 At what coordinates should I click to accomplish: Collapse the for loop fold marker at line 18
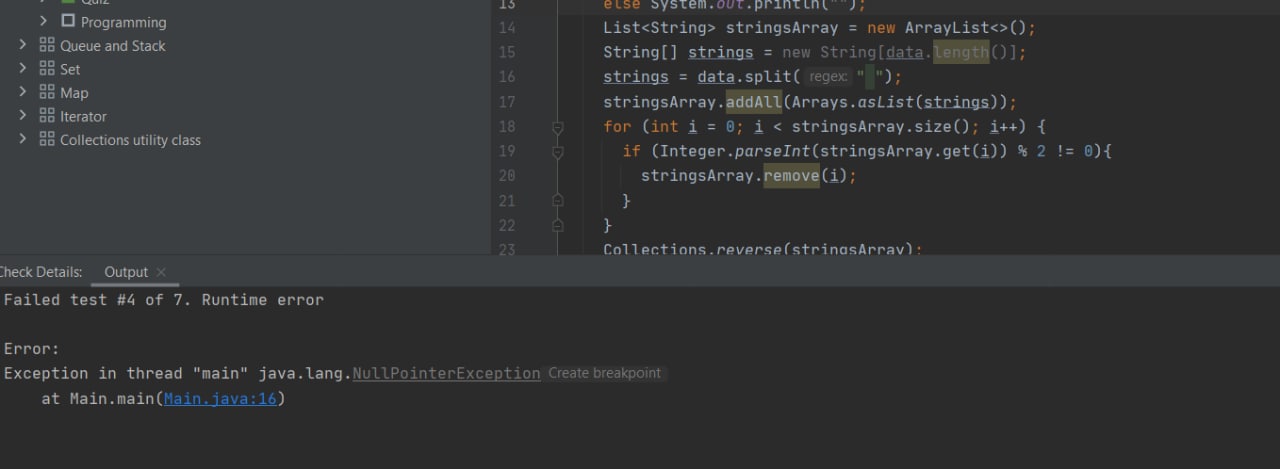click(558, 127)
